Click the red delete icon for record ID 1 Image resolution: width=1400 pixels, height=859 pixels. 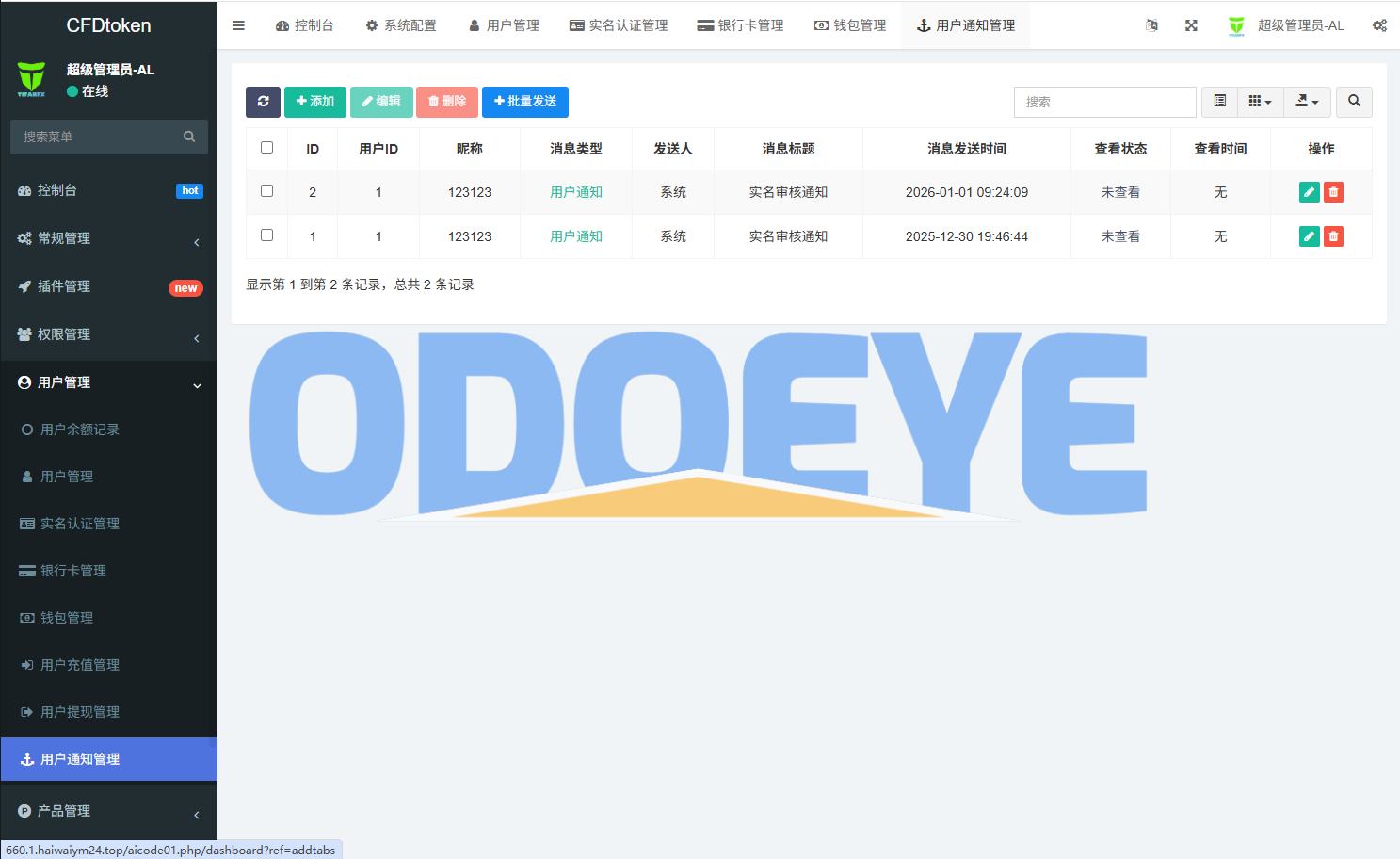pyautogui.click(x=1333, y=236)
